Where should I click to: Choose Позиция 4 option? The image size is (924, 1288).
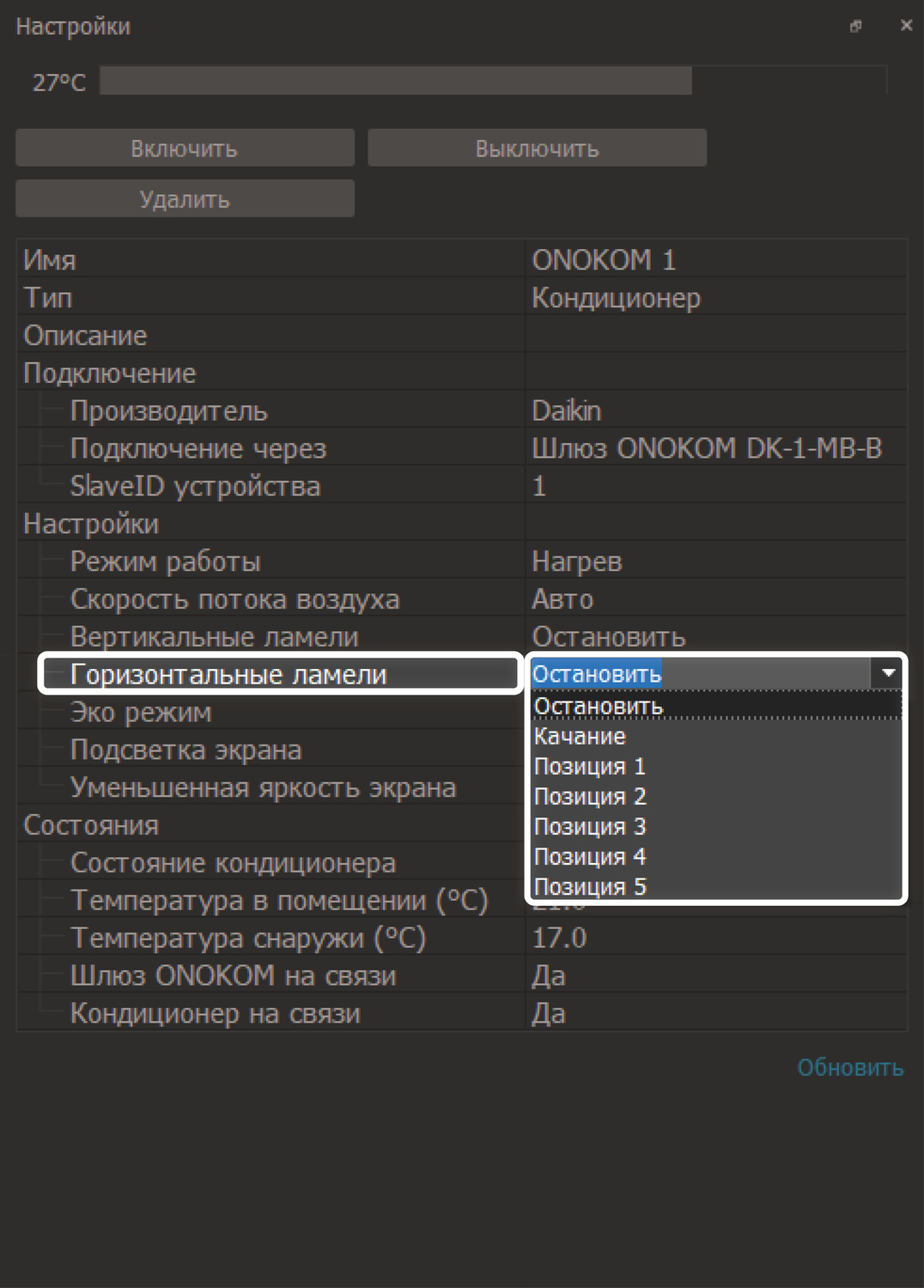click(590, 857)
